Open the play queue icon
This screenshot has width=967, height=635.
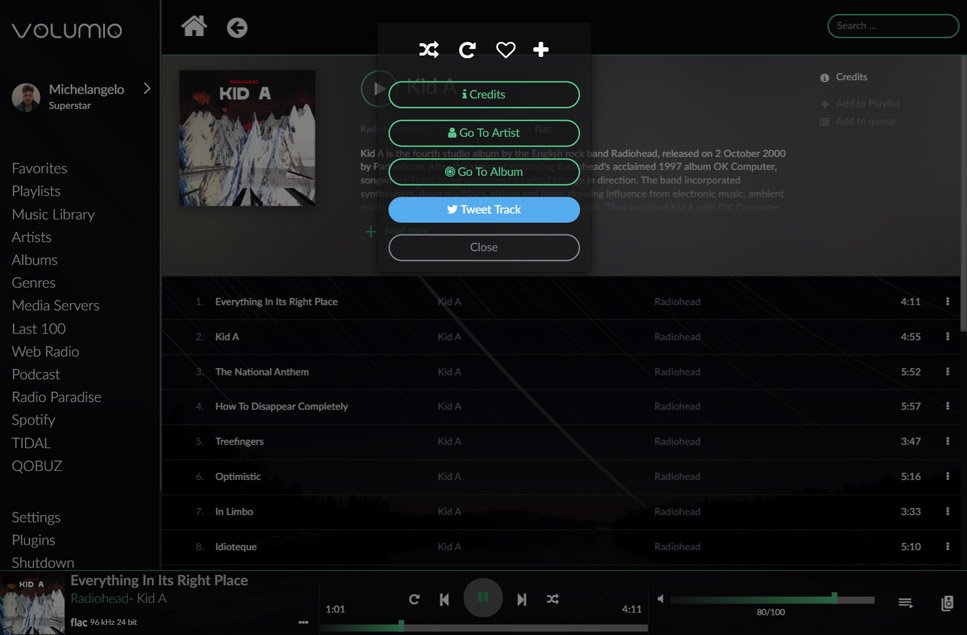pyautogui.click(x=905, y=602)
